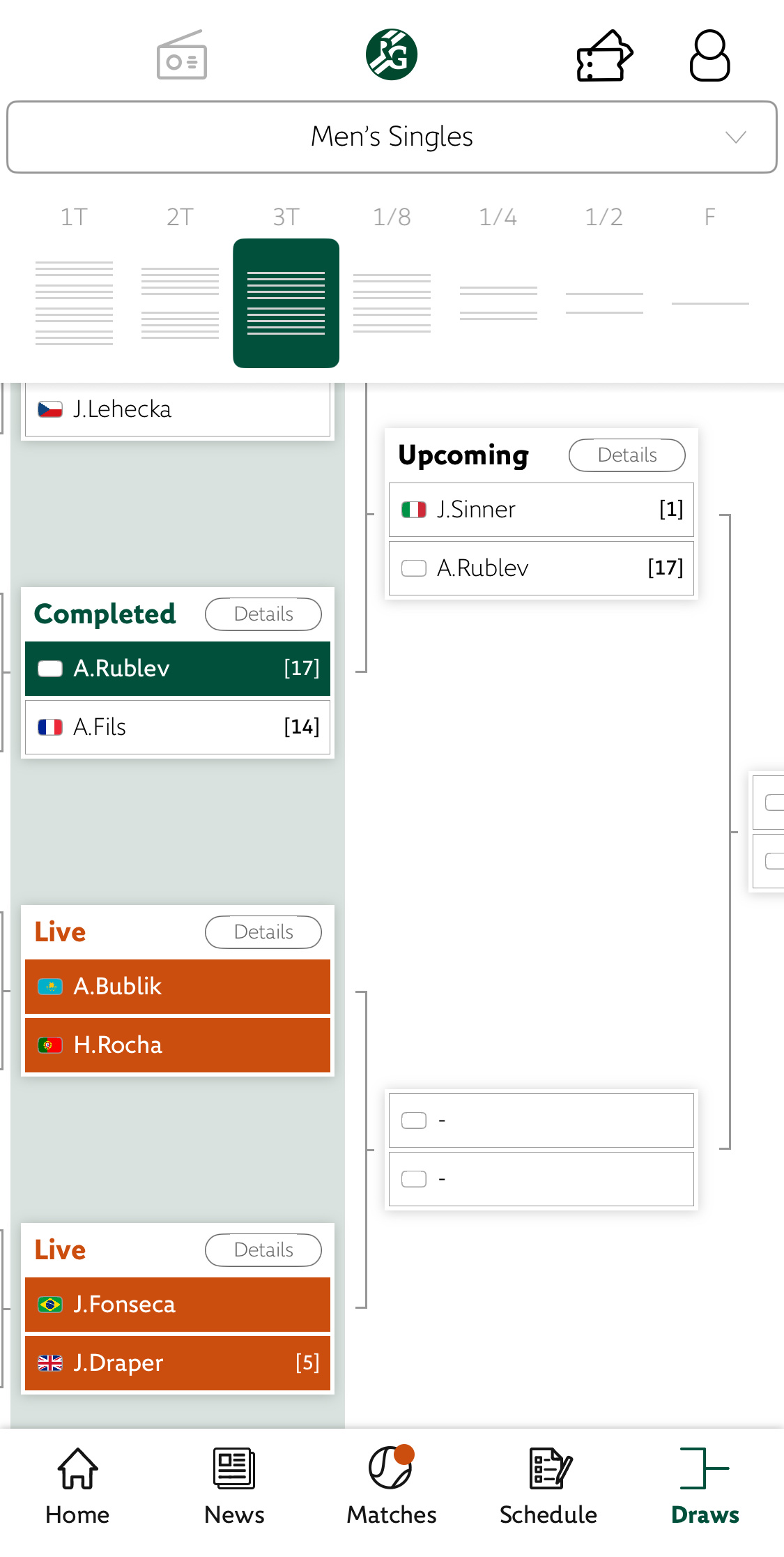Open Details of completed Rublev match
Image resolution: width=784 pixels, height=1557 pixels.
263,614
